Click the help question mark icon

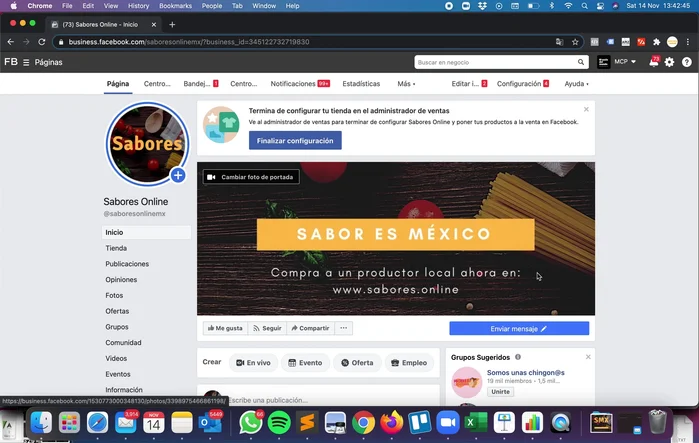(687, 62)
